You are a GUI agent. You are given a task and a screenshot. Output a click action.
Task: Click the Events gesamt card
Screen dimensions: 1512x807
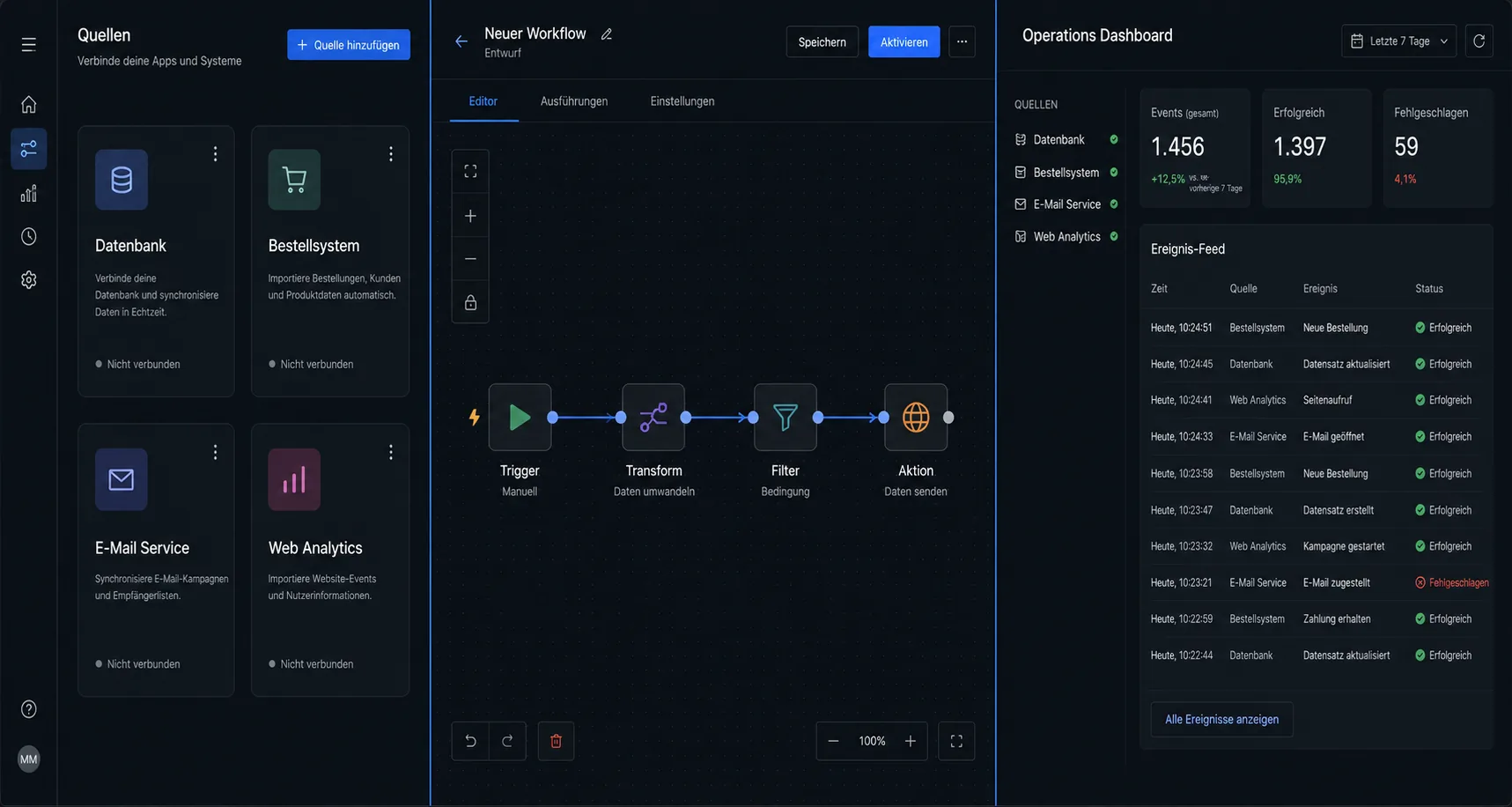click(x=1195, y=148)
